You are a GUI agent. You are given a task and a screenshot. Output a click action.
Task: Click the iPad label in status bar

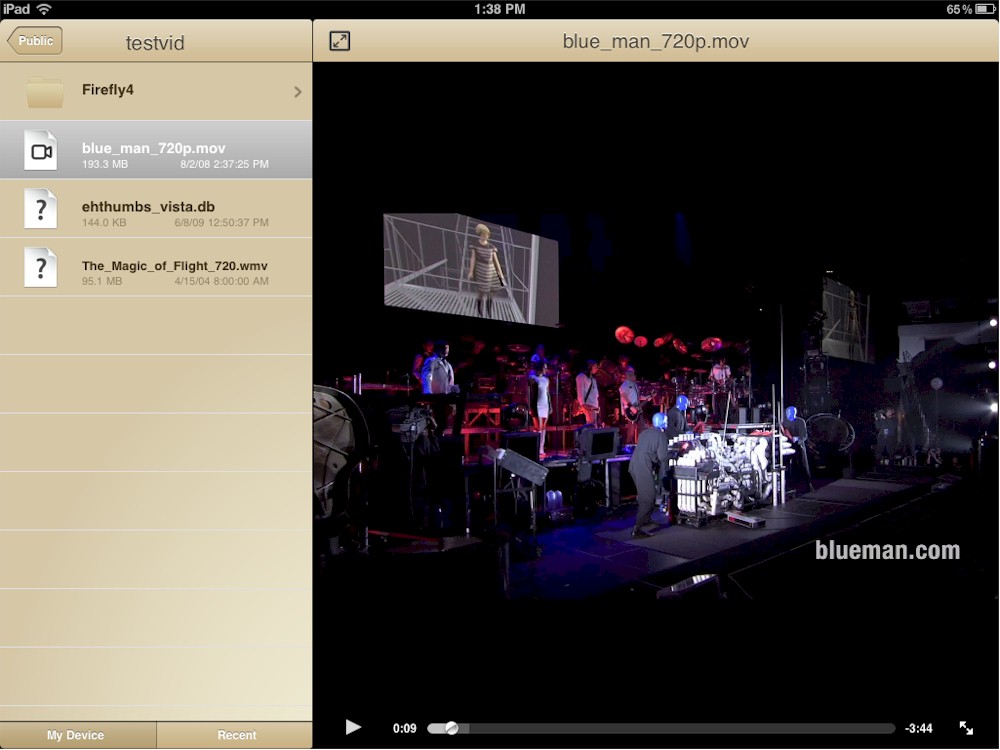[x=17, y=9]
